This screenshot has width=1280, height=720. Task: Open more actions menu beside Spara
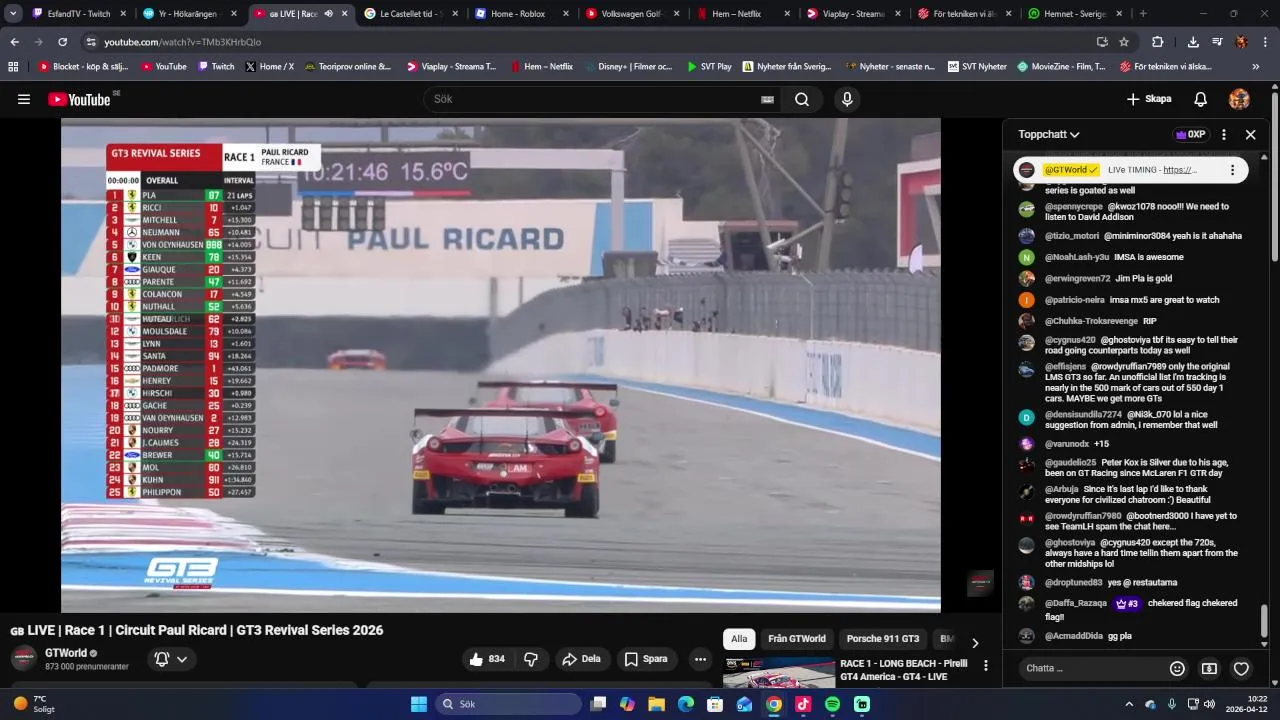(700, 659)
